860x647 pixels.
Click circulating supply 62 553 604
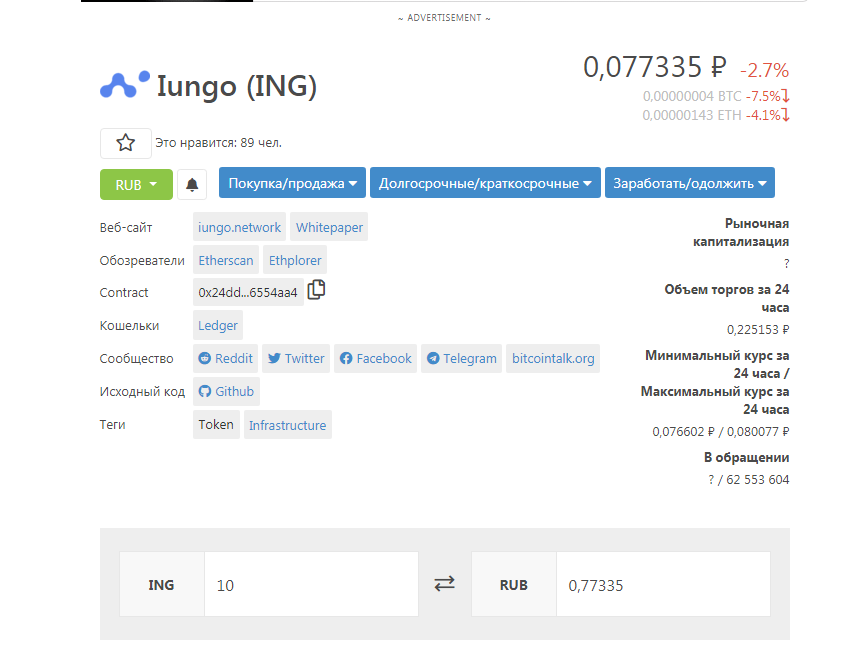coord(757,479)
